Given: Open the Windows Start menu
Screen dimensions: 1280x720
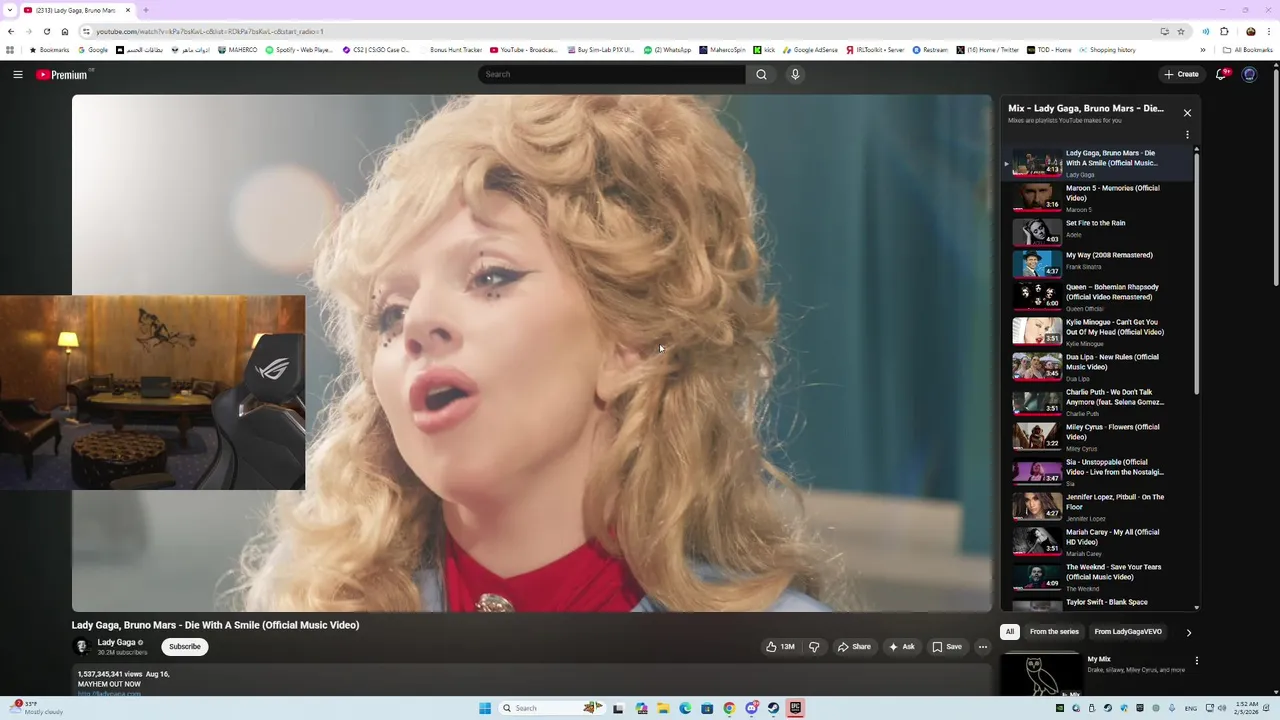Looking at the screenshot, I should pos(485,708).
